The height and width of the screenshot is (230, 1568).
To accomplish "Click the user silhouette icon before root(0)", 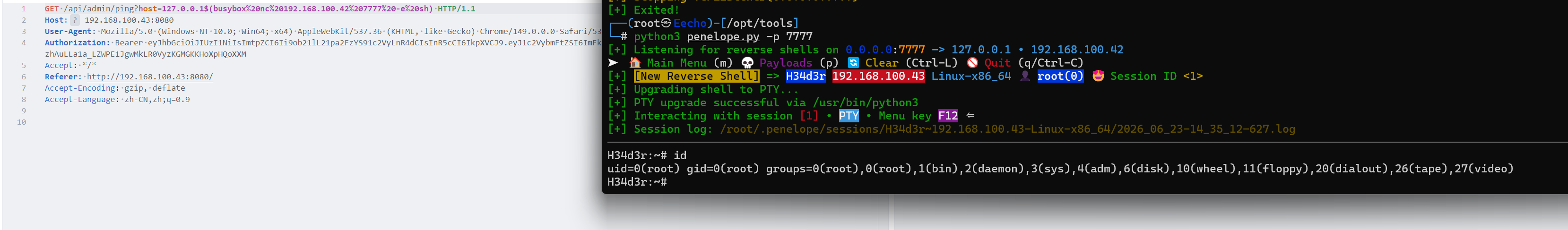I will 1025,76.
